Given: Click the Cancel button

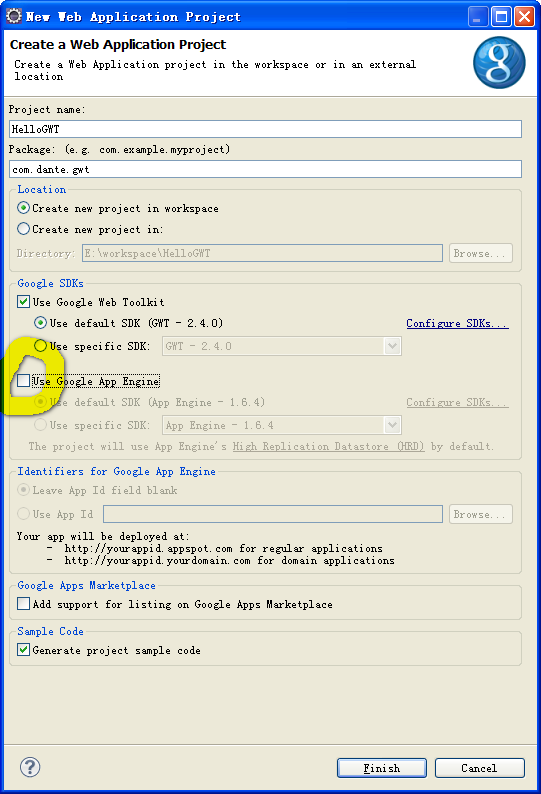Looking at the screenshot, I should click(x=479, y=768).
